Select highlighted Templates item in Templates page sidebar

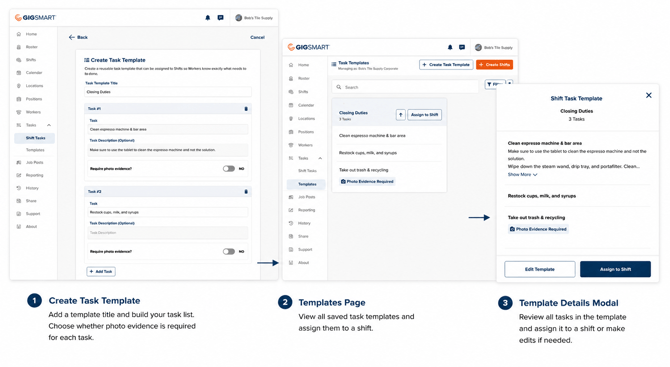[x=306, y=184]
